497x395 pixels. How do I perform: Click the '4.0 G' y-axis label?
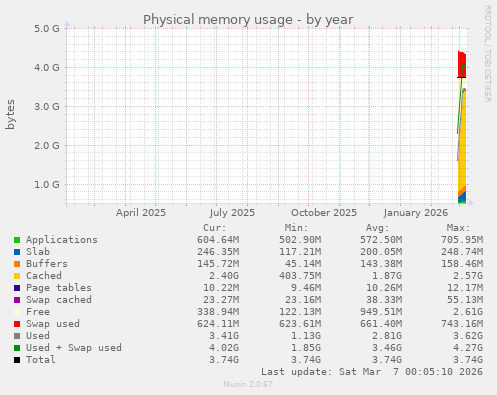point(47,67)
